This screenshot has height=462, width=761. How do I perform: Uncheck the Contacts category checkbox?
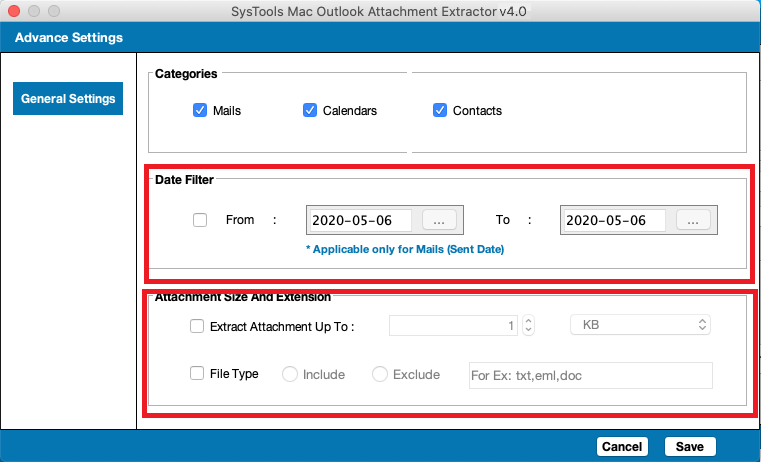(439, 111)
